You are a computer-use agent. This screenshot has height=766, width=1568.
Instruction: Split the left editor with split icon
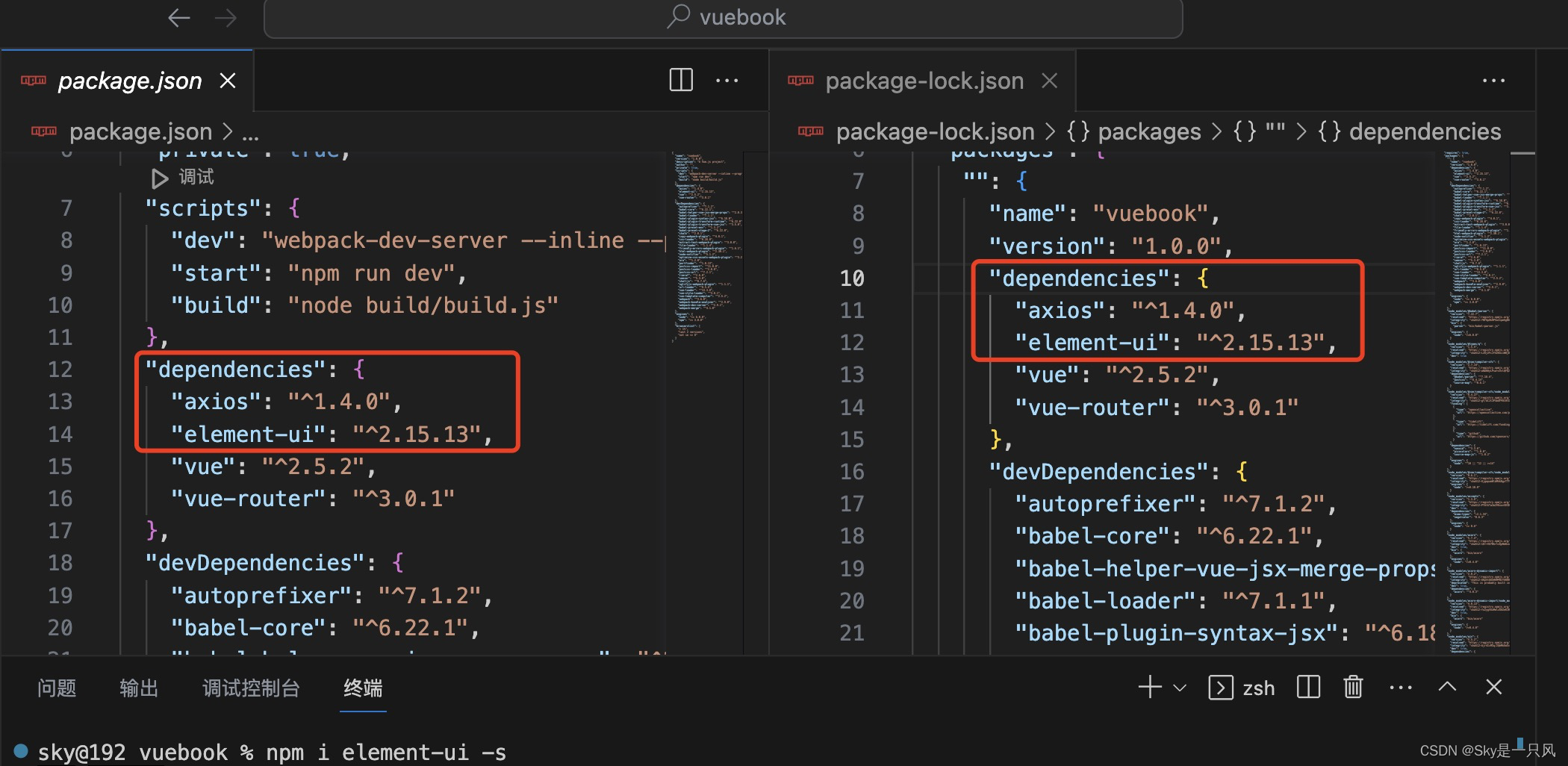coord(681,80)
